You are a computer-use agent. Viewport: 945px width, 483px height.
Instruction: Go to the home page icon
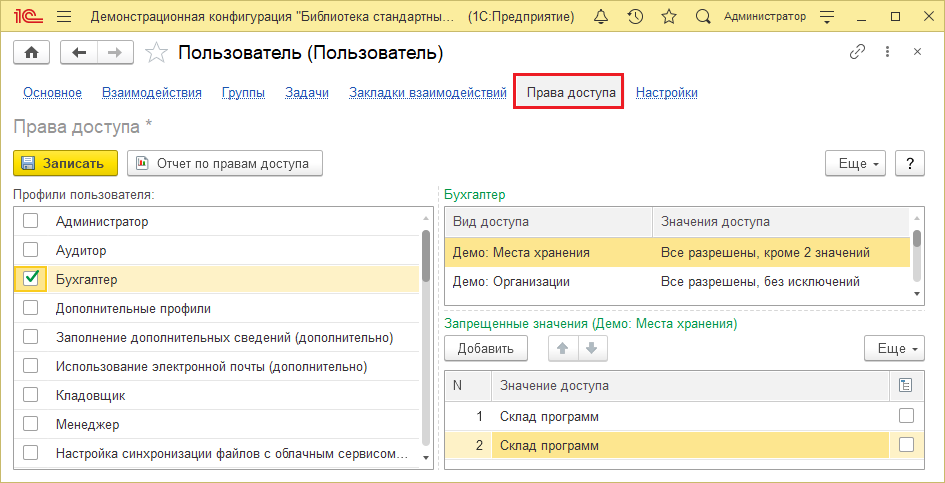[31, 53]
